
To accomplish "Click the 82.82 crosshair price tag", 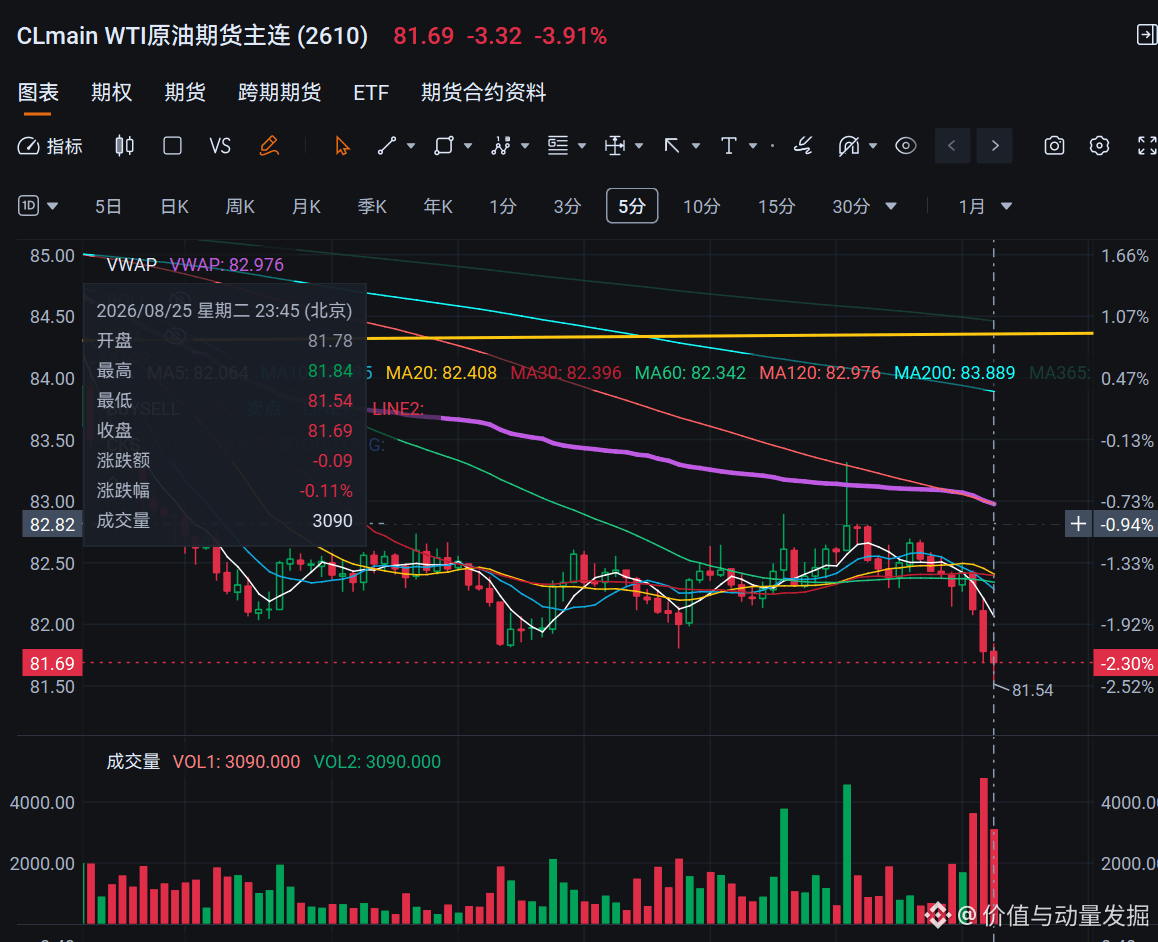I will (x=52, y=524).
